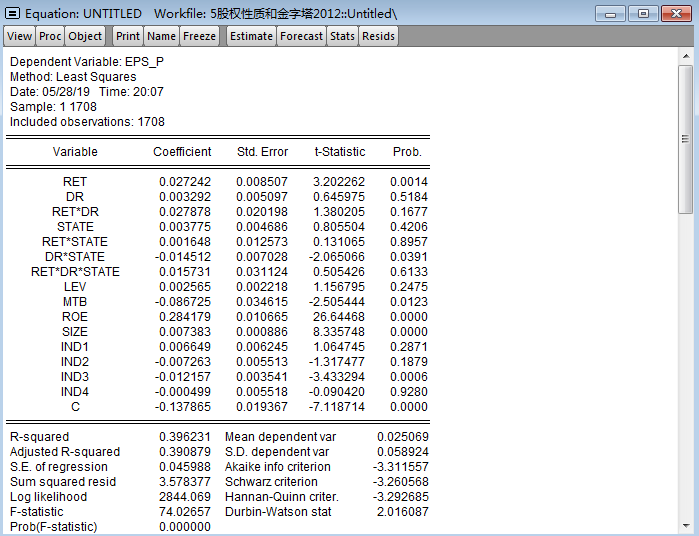The image size is (699, 536).
Task: Click the vertical scrollbar thumb
Action: coord(686,139)
